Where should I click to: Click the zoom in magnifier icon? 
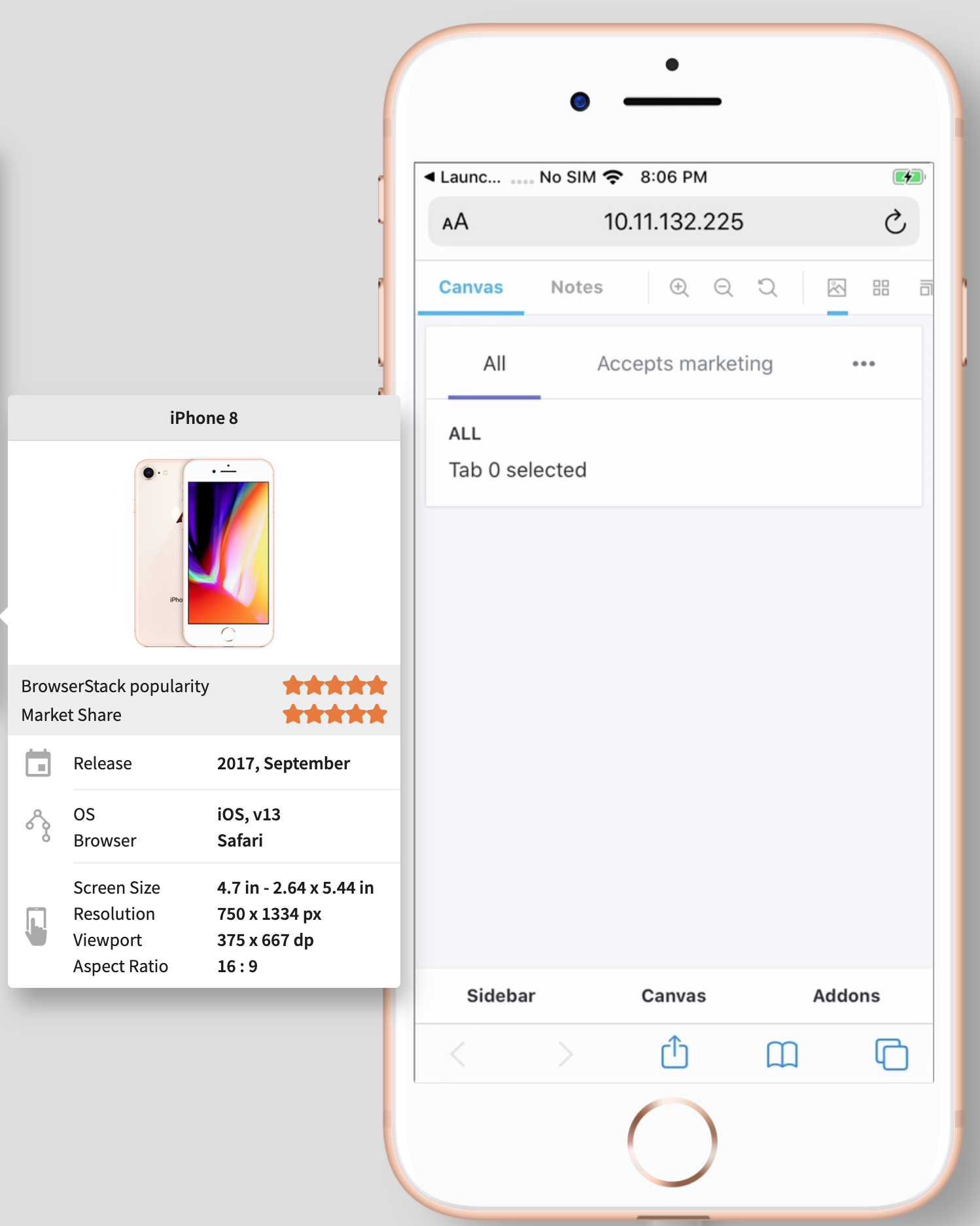[679, 287]
